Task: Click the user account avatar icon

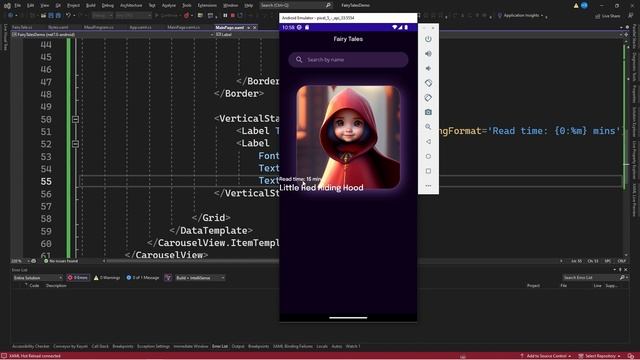Action: click(x=584, y=5)
